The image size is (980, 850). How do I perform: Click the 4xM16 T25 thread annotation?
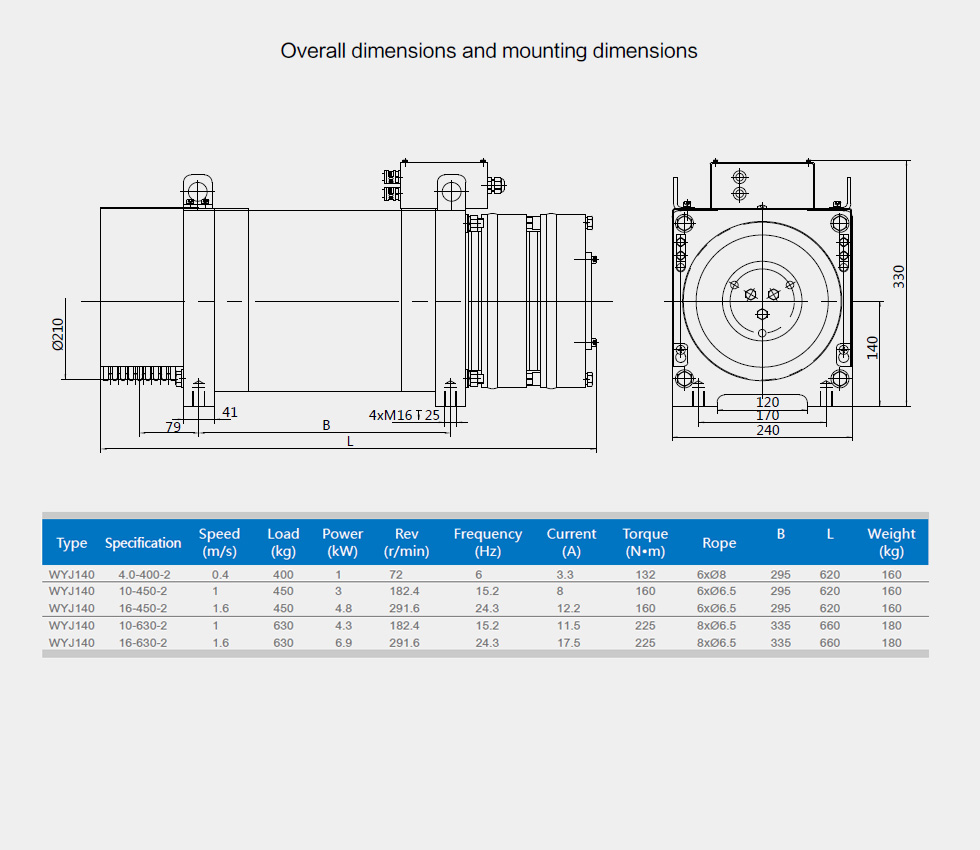404,414
